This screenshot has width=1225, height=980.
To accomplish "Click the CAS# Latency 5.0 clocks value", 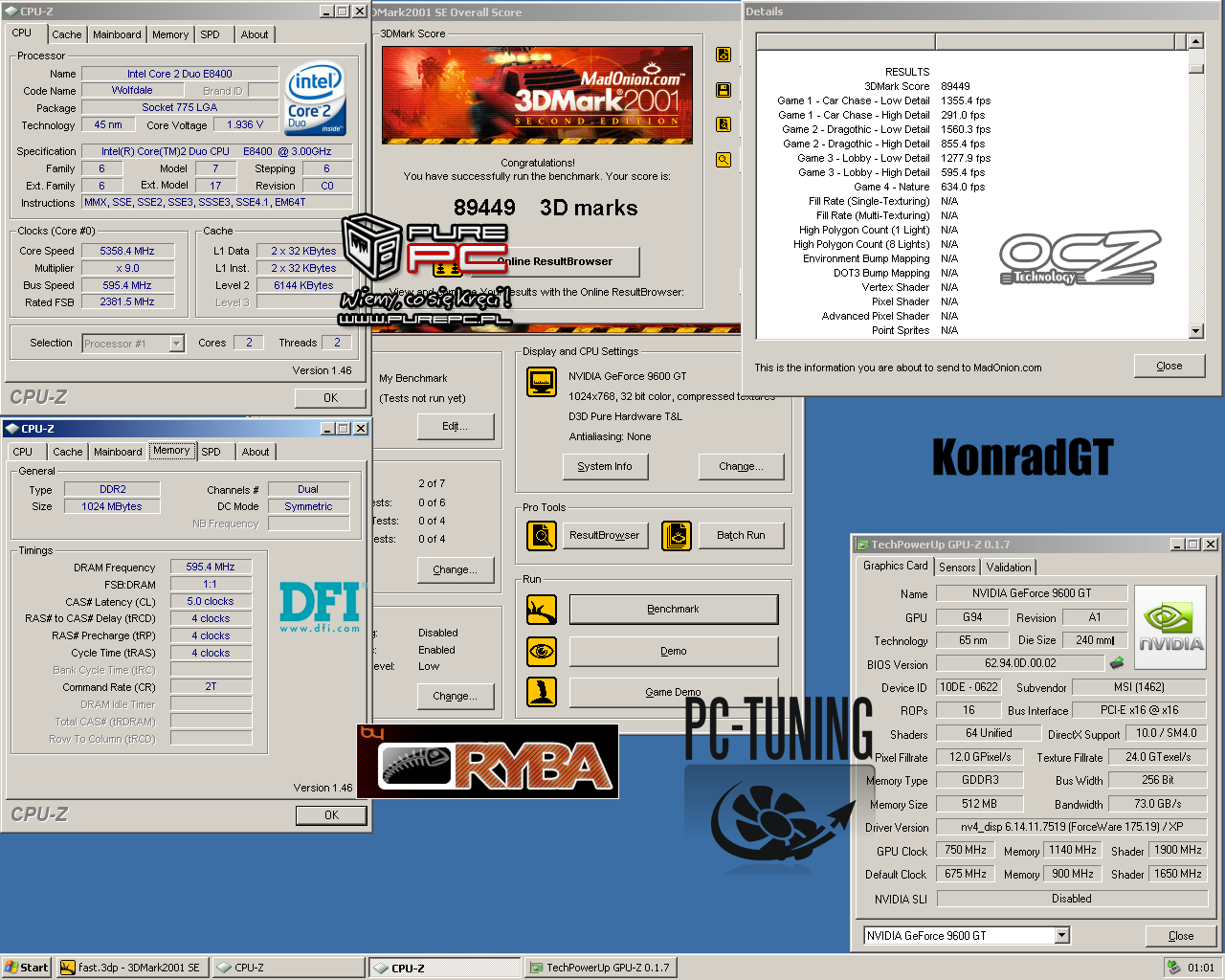I will pyautogui.click(x=211, y=601).
